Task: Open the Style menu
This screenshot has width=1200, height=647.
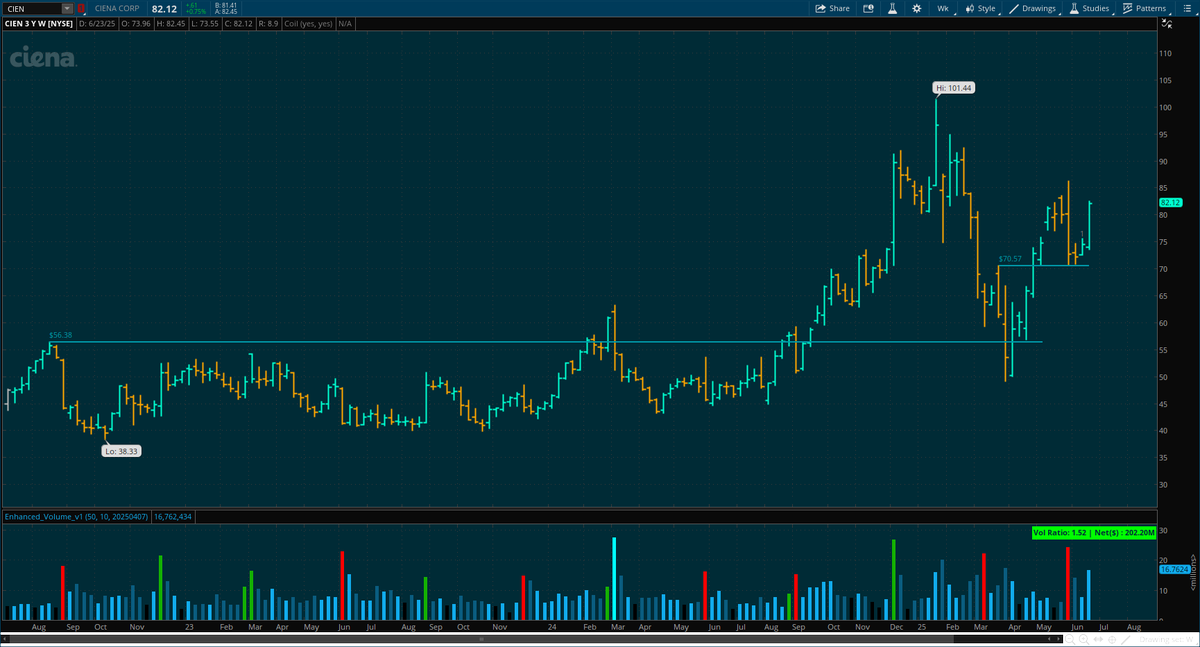Action: pyautogui.click(x=981, y=8)
